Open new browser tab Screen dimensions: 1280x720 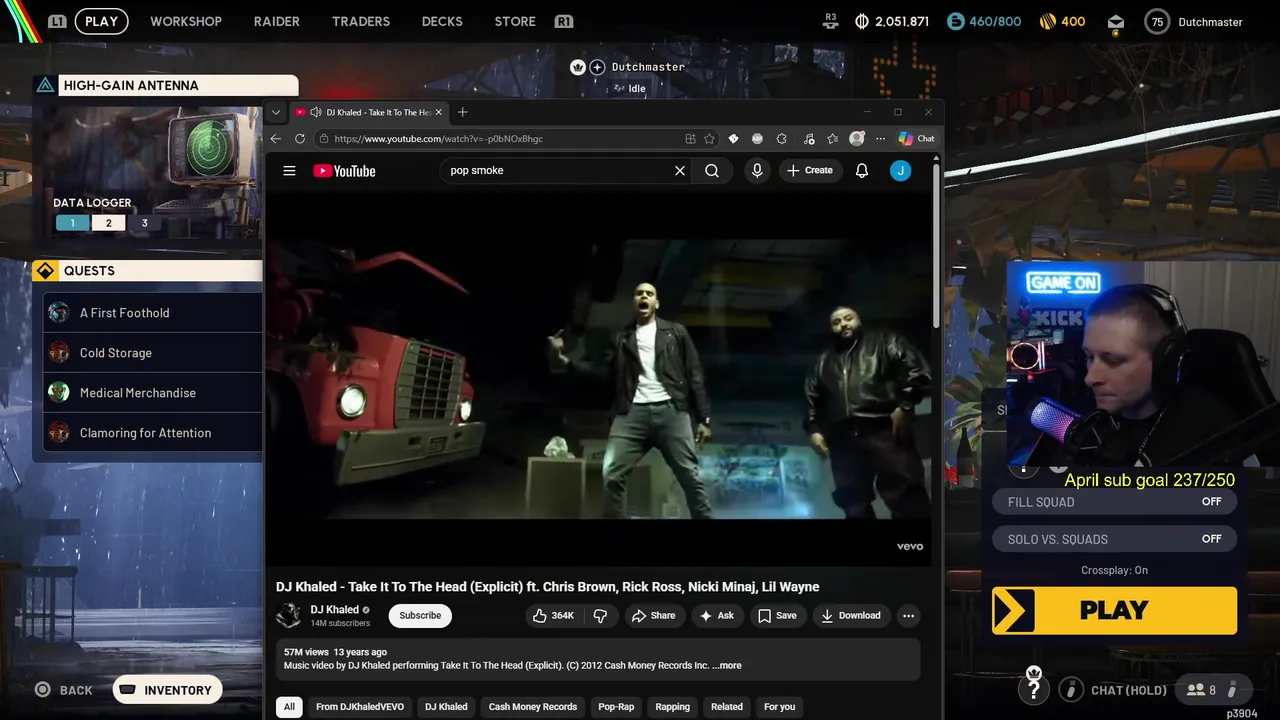[462, 112]
